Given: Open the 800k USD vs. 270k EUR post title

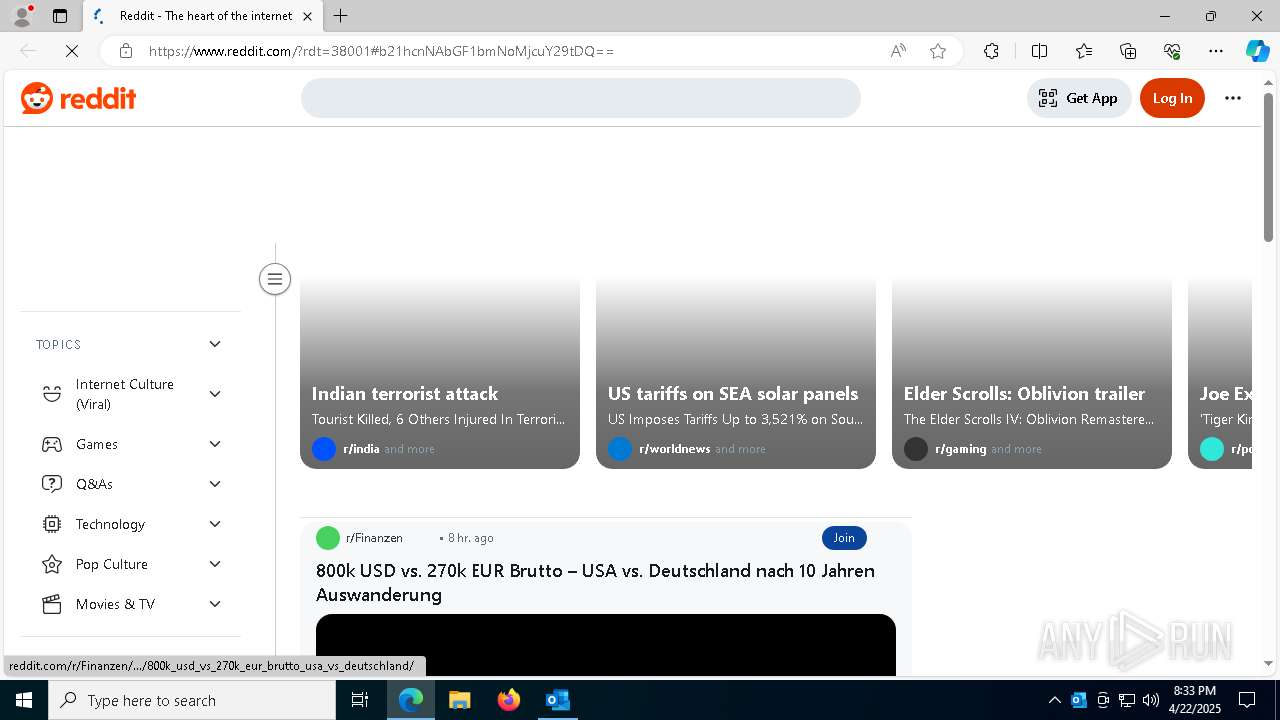Looking at the screenshot, I should (x=595, y=582).
